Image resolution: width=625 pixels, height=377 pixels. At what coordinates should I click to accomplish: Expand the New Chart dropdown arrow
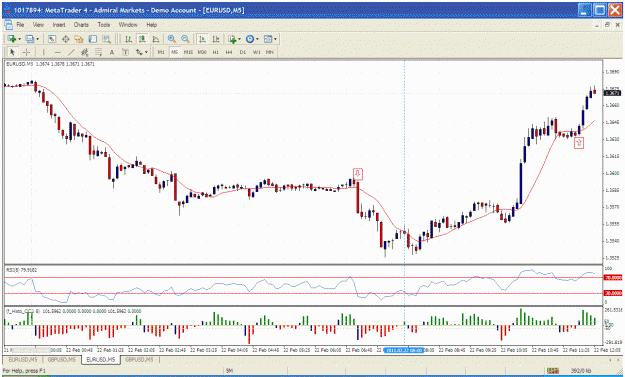pos(20,39)
